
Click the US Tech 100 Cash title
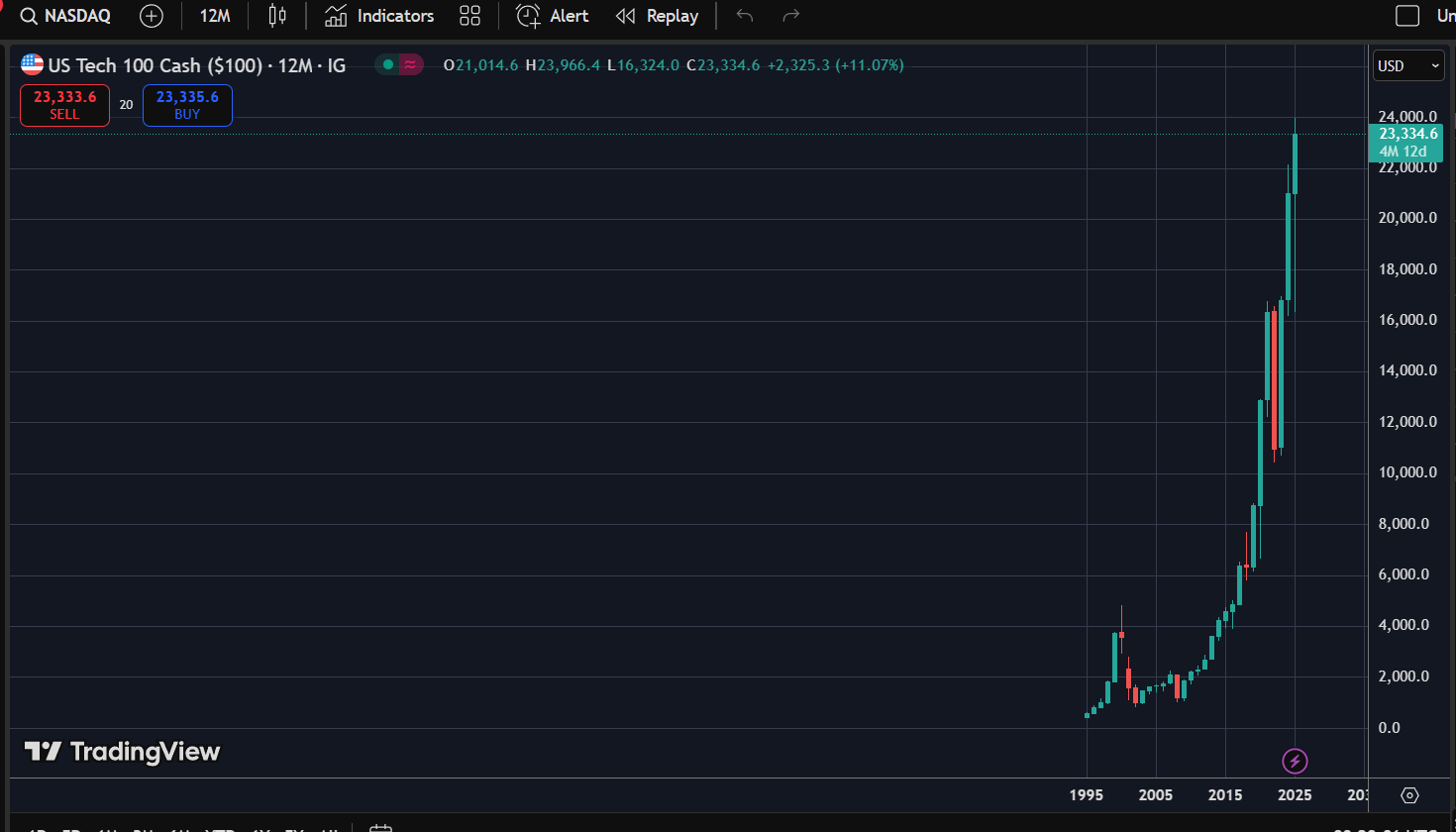pyautogui.click(x=156, y=65)
